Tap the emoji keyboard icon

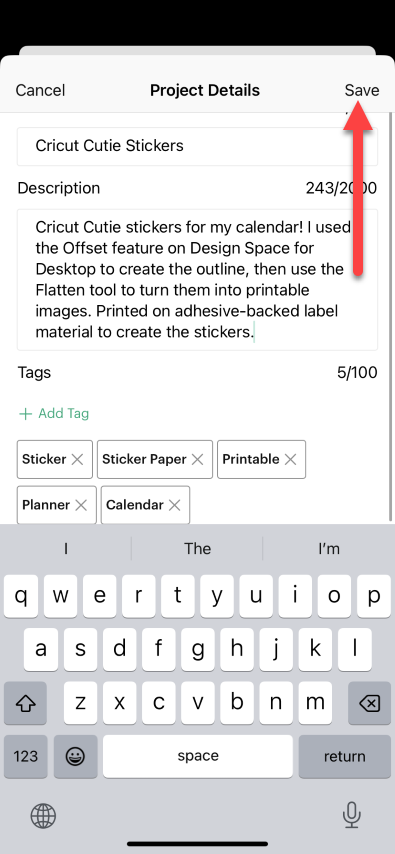click(75, 756)
